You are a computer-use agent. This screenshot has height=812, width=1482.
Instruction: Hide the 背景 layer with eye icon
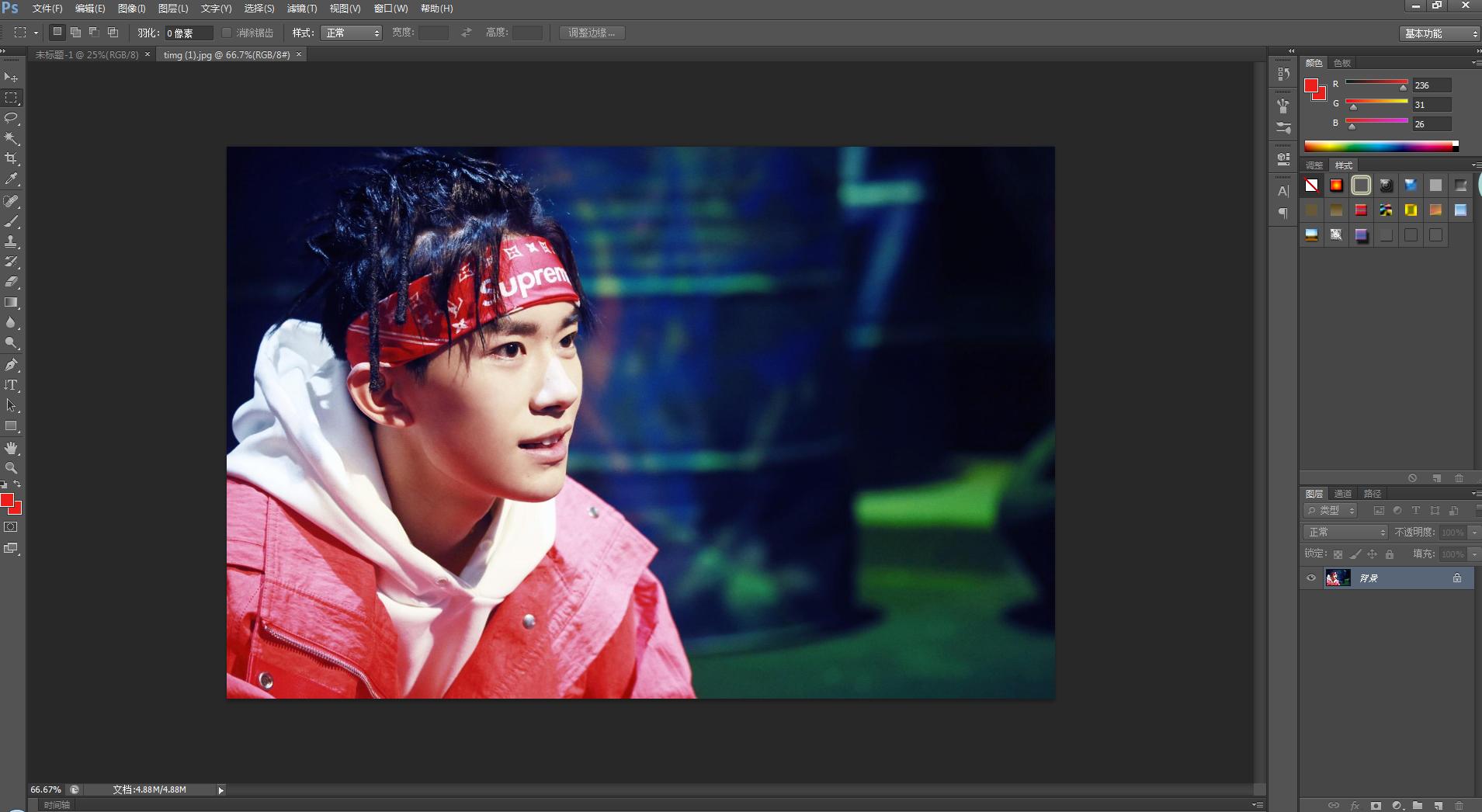pyautogui.click(x=1311, y=578)
